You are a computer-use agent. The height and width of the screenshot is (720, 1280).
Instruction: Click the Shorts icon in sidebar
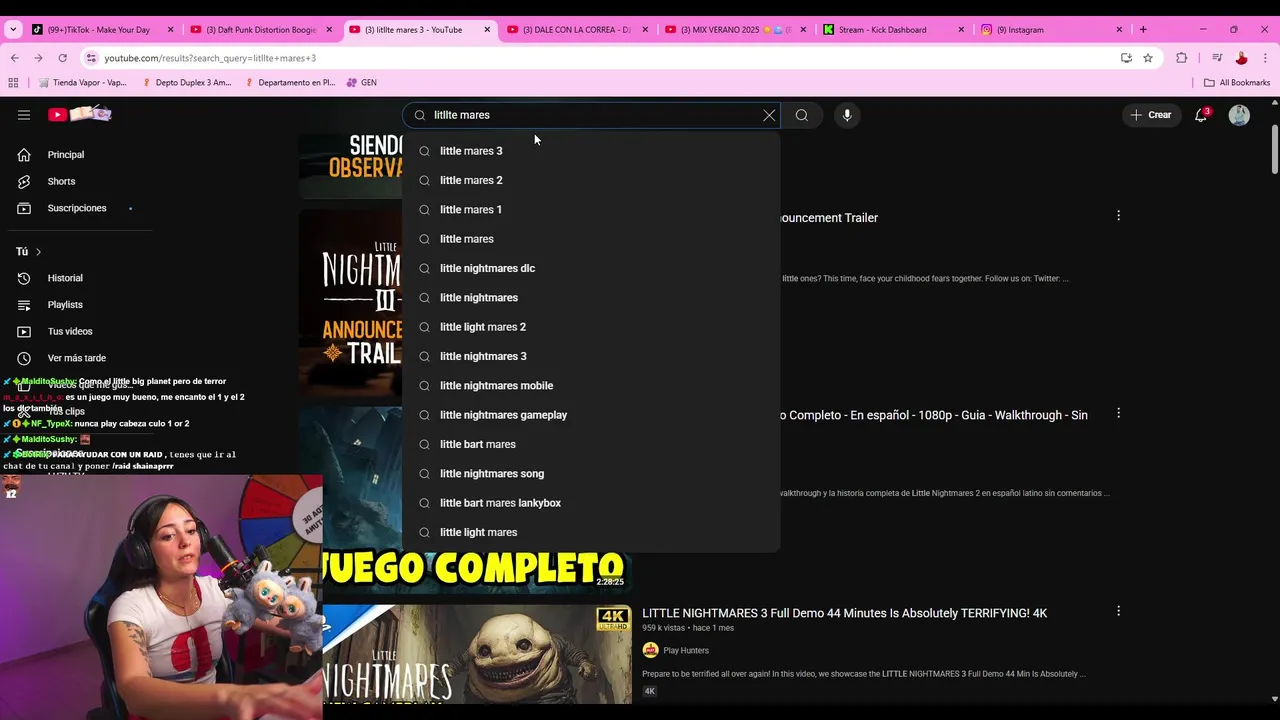pyautogui.click(x=24, y=181)
